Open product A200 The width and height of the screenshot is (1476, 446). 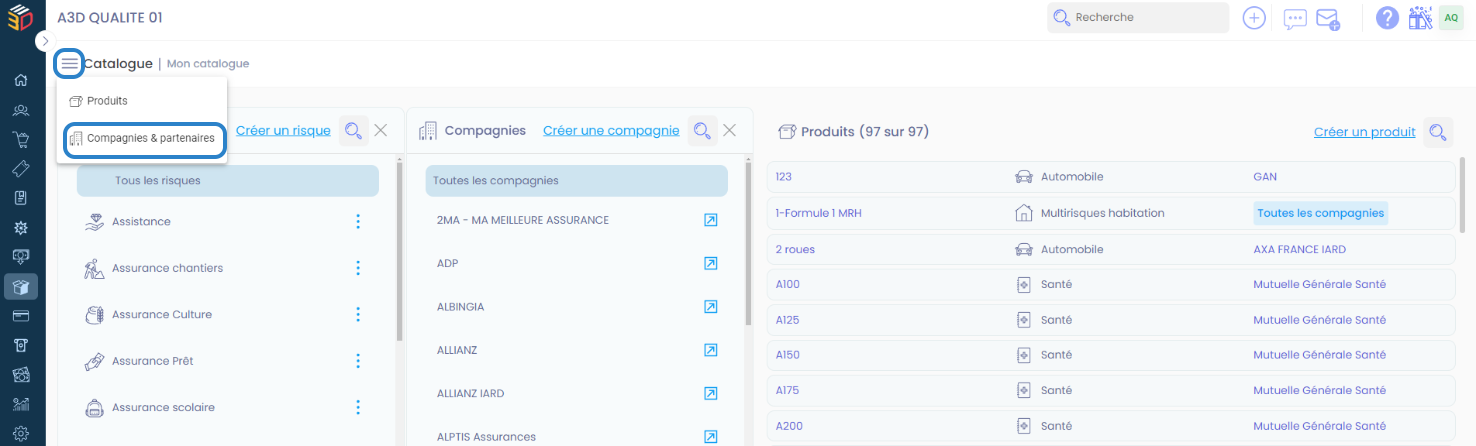tap(788, 426)
